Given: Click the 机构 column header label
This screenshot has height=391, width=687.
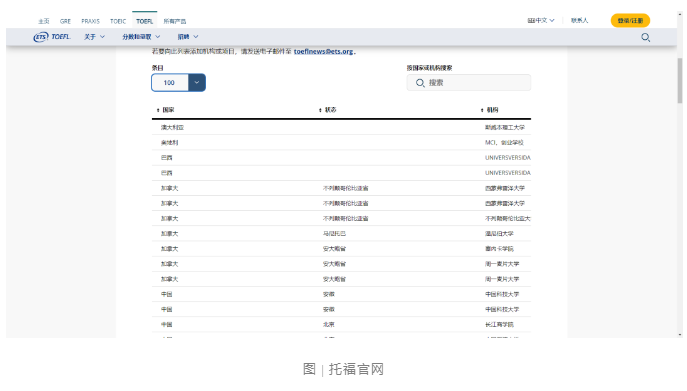Looking at the screenshot, I should tap(492, 110).
